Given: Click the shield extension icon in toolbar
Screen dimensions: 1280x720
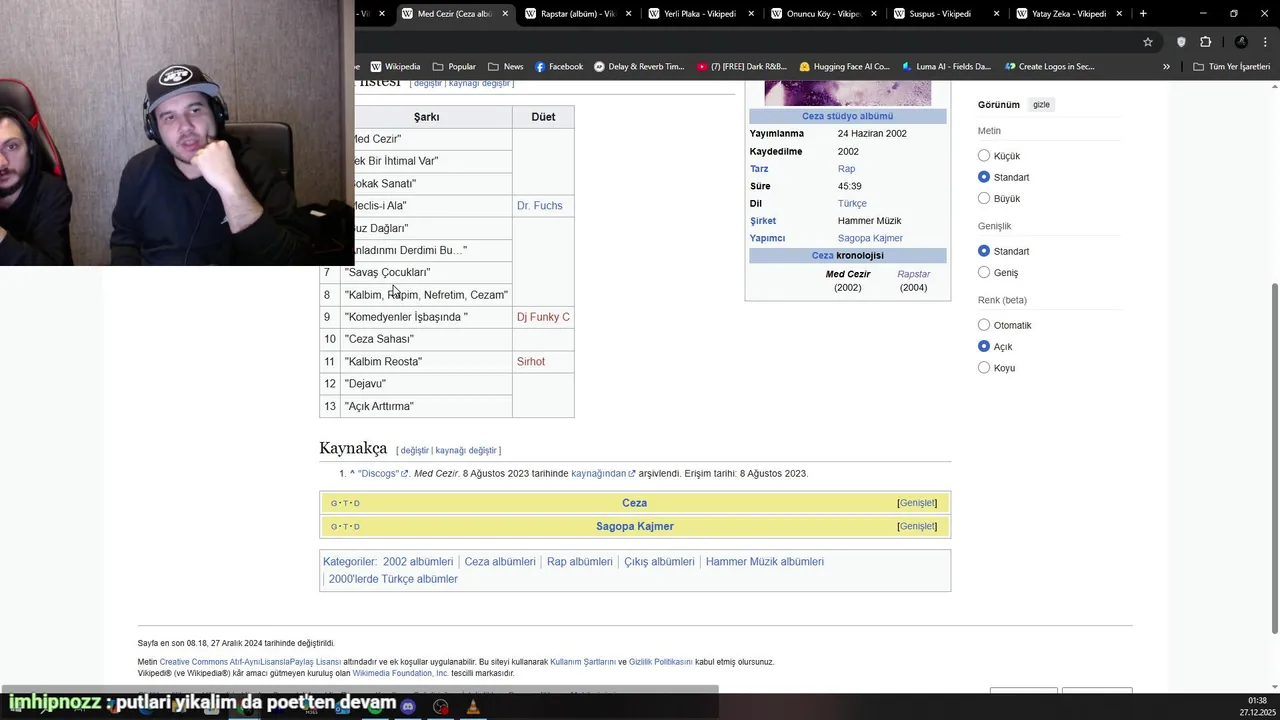Looking at the screenshot, I should pyautogui.click(x=1181, y=42).
